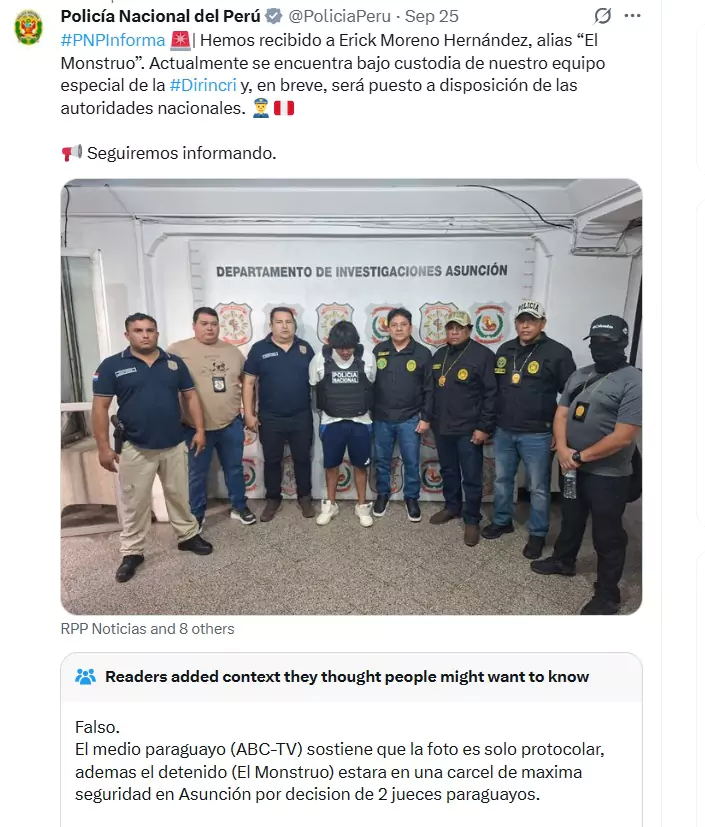Click the megaphone emoji before Seguiremos informando
The image size is (705, 827).
[72, 153]
